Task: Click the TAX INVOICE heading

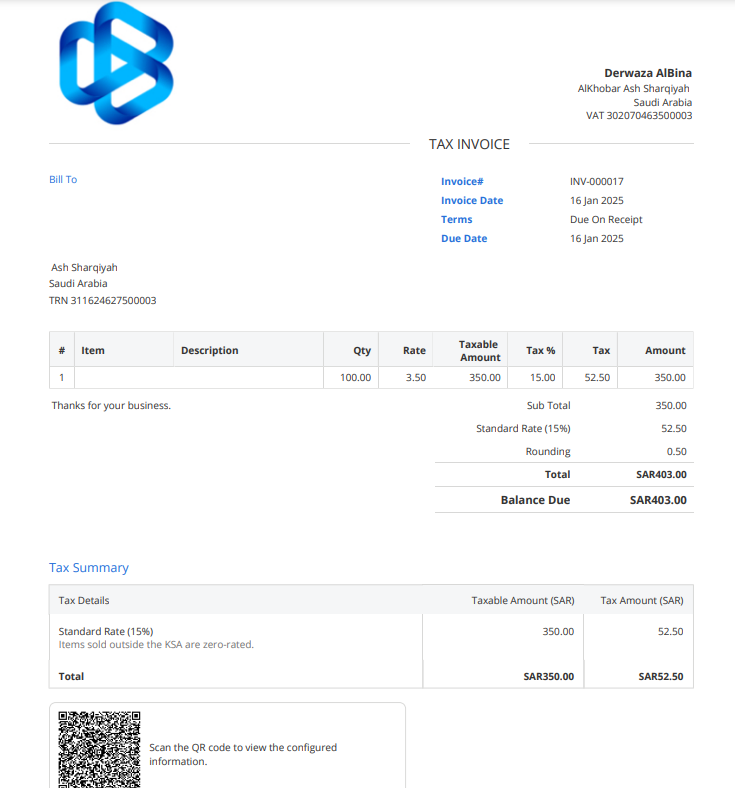Action: pyautogui.click(x=469, y=144)
